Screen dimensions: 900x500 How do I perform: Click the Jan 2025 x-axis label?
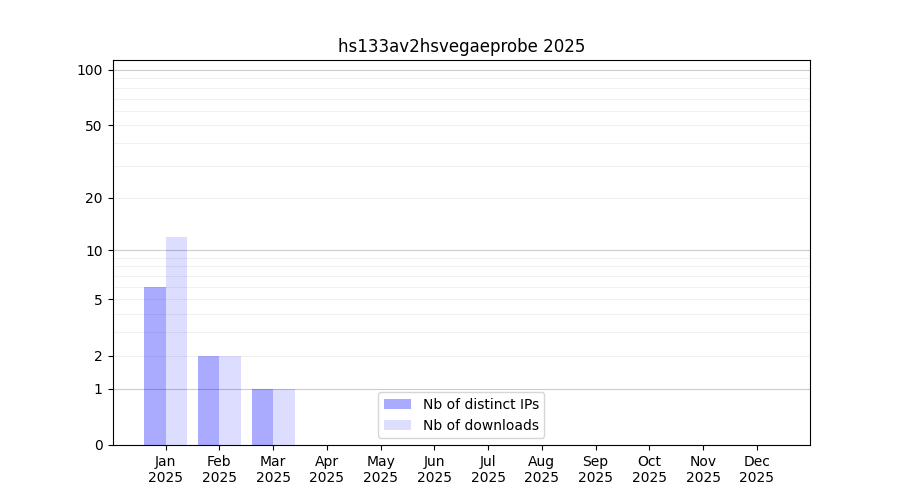click(x=166, y=469)
